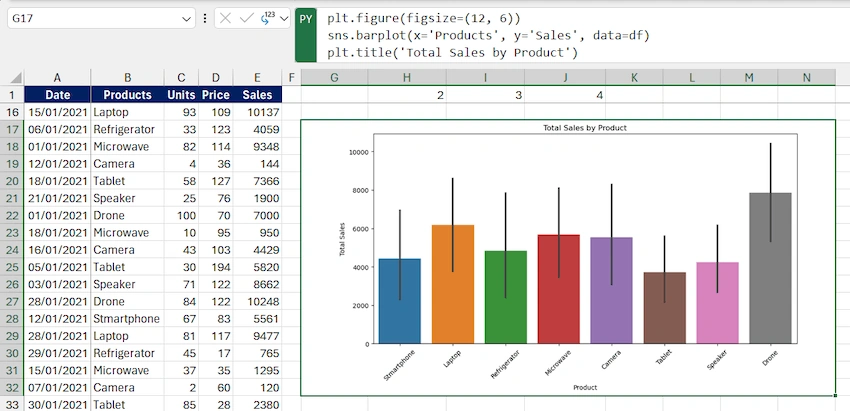Select column F header
The height and width of the screenshot is (411, 850).
point(291,78)
